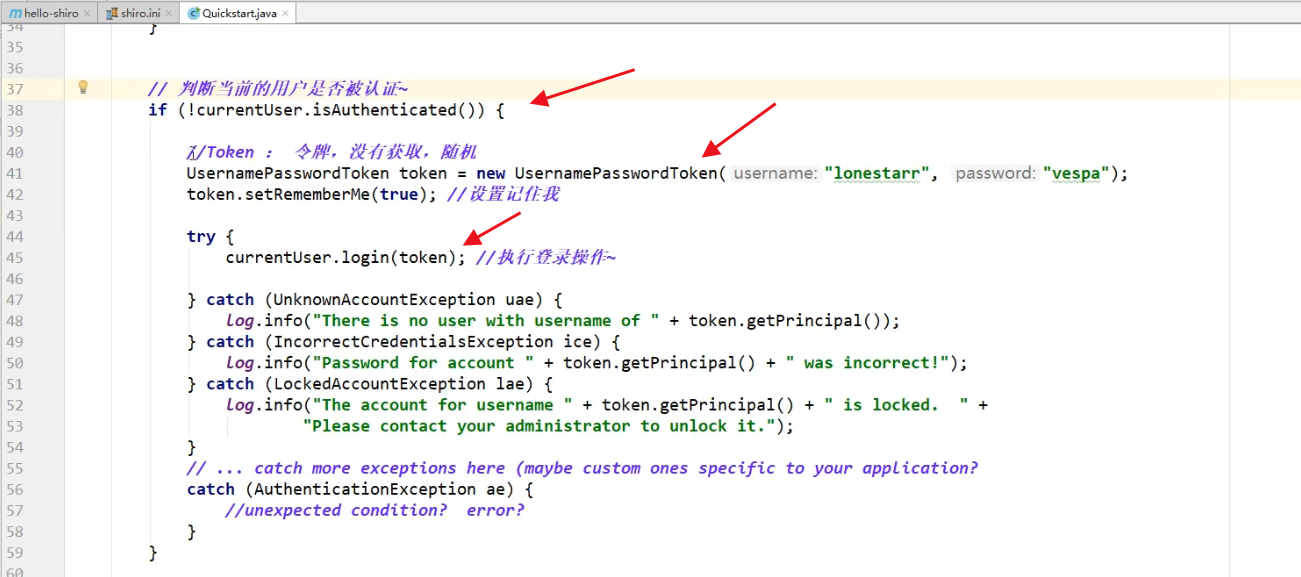Click the try keyword on line 44

[201, 236]
